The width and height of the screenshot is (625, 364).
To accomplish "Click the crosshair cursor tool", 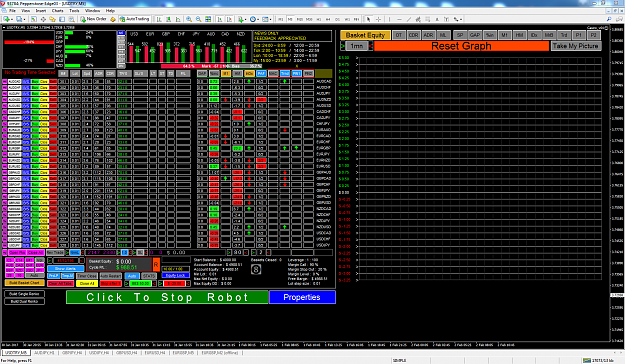I will click(x=378, y=19).
